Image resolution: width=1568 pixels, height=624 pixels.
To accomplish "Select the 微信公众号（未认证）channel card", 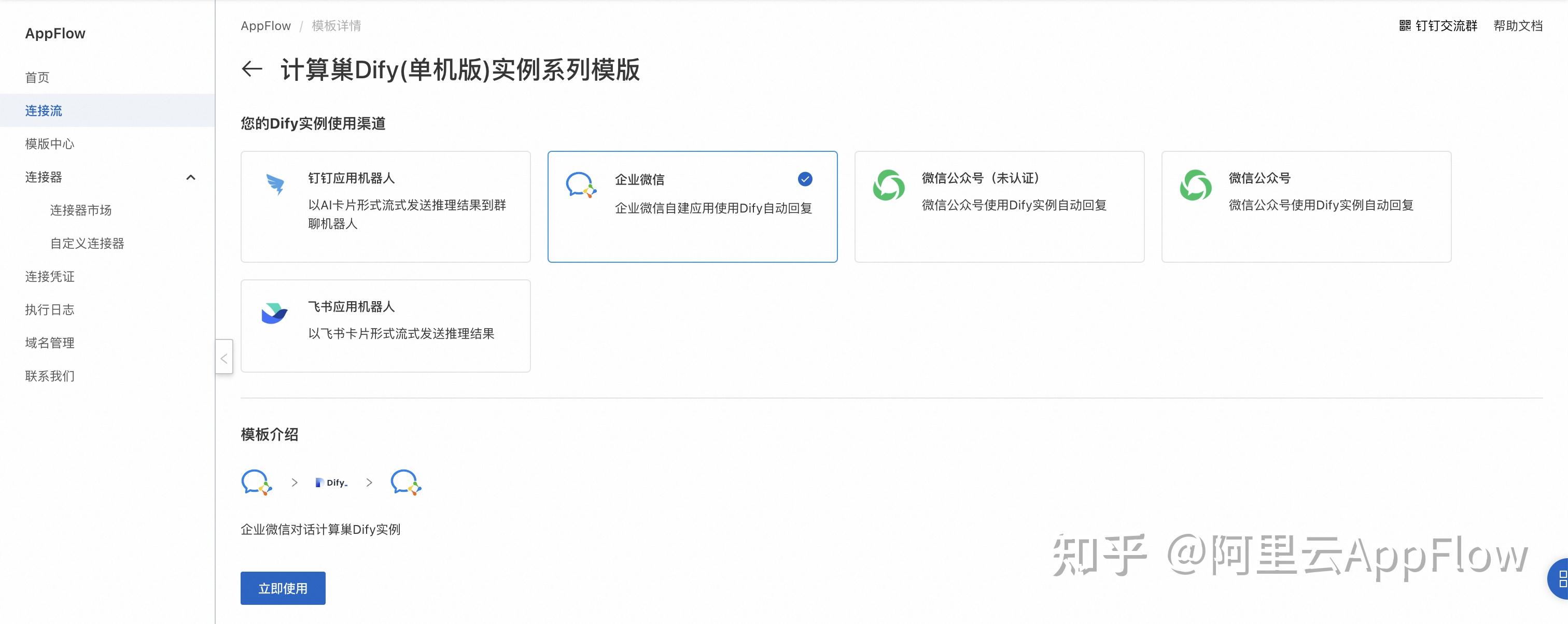I will [x=1000, y=207].
